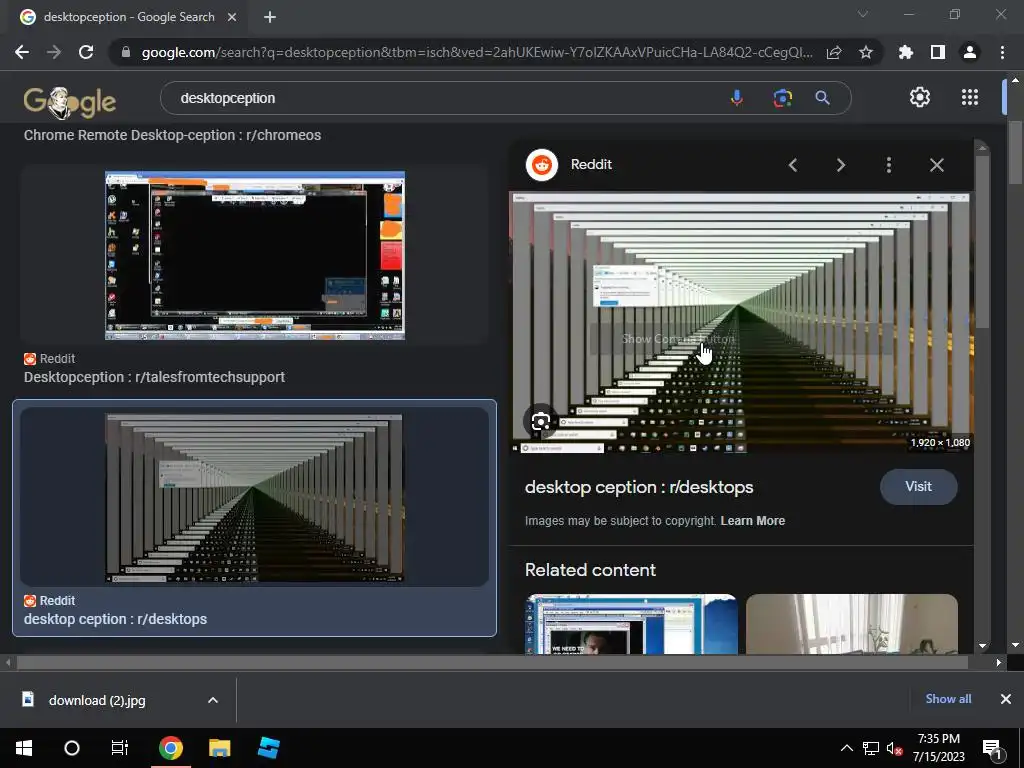This screenshot has width=1024, height=768.
Task: Bookmark this page with star icon
Action: pyautogui.click(x=866, y=52)
